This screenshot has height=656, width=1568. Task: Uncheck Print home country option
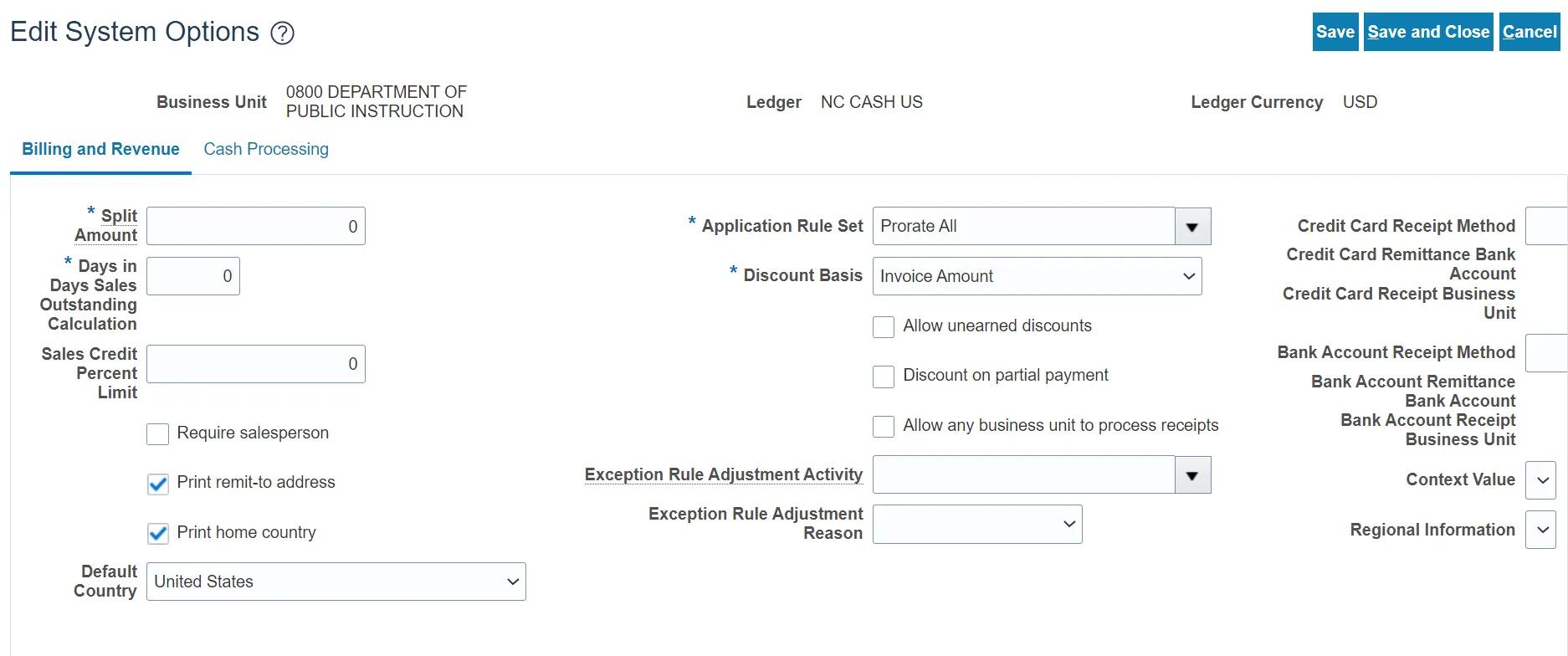pyautogui.click(x=157, y=533)
